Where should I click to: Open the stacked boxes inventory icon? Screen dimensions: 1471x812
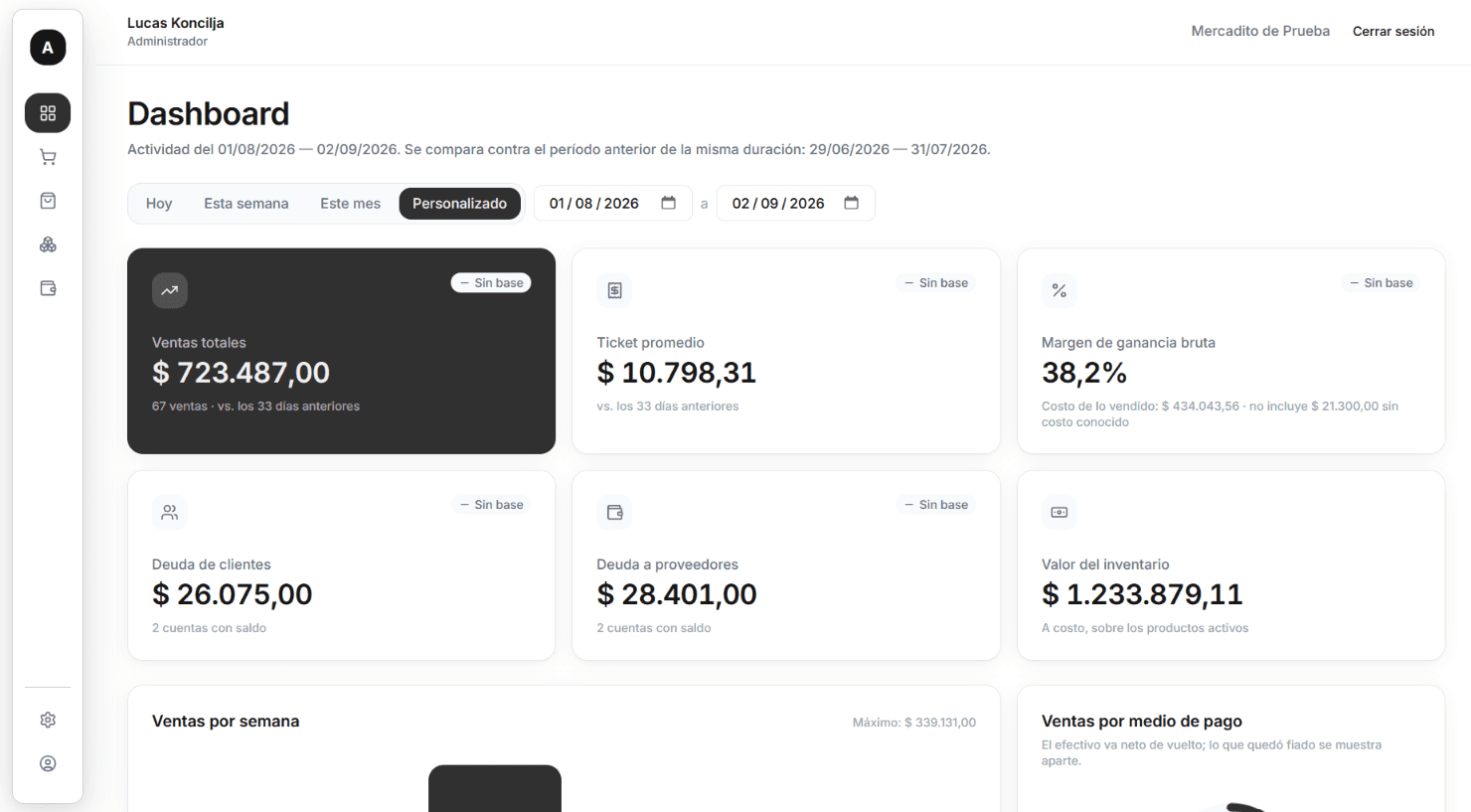pyautogui.click(x=48, y=244)
